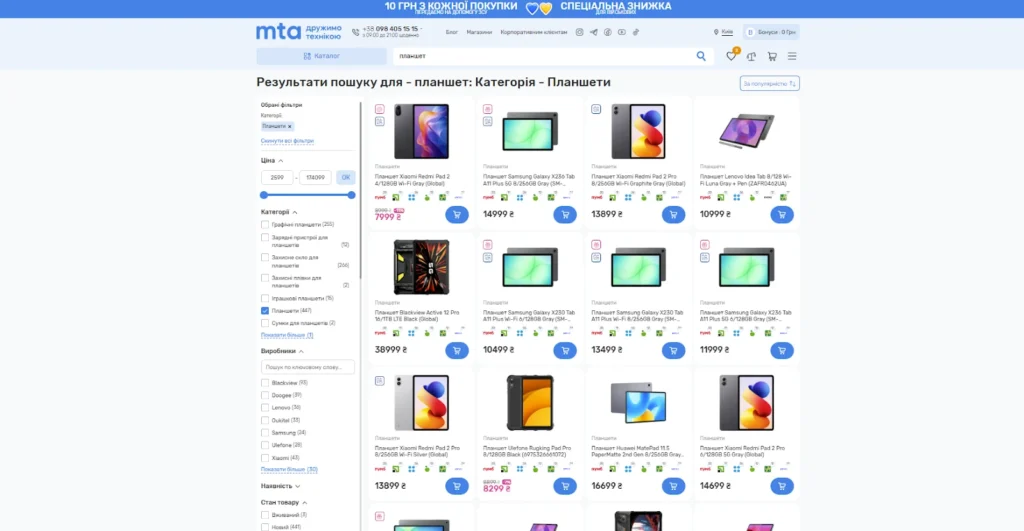1024x531 pixels.
Task: Reset filters via Скинути всі фільтри link
Action: coord(287,141)
